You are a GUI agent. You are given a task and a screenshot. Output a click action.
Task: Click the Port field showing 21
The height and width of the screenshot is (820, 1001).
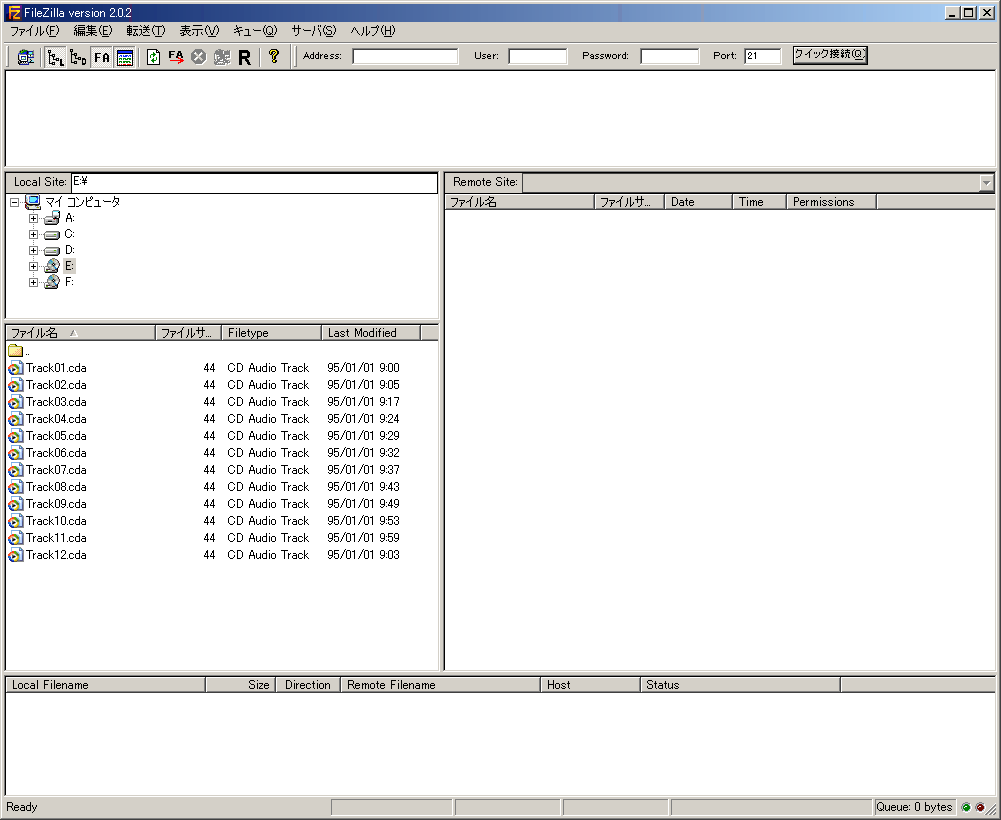coord(762,56)
